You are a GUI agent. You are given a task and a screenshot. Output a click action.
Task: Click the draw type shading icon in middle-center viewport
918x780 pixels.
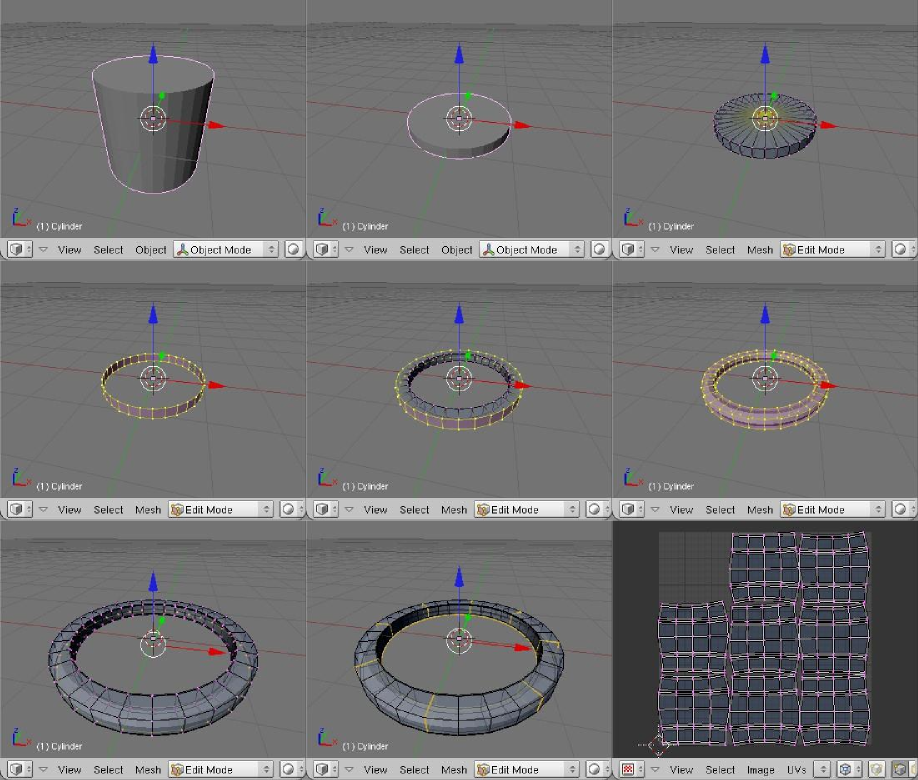(x=595, y=509)
